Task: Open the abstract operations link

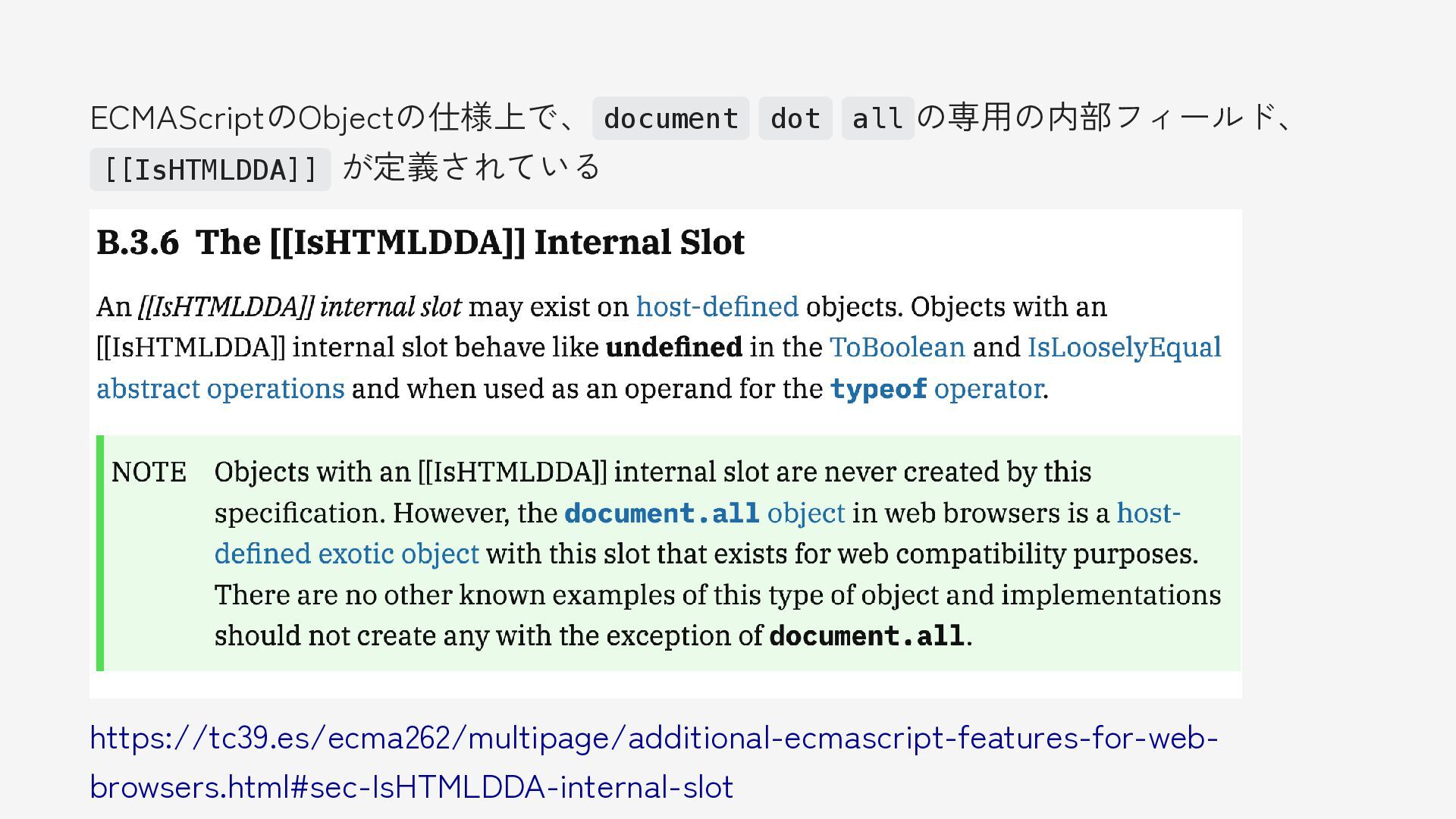Action: pos(220,388)
